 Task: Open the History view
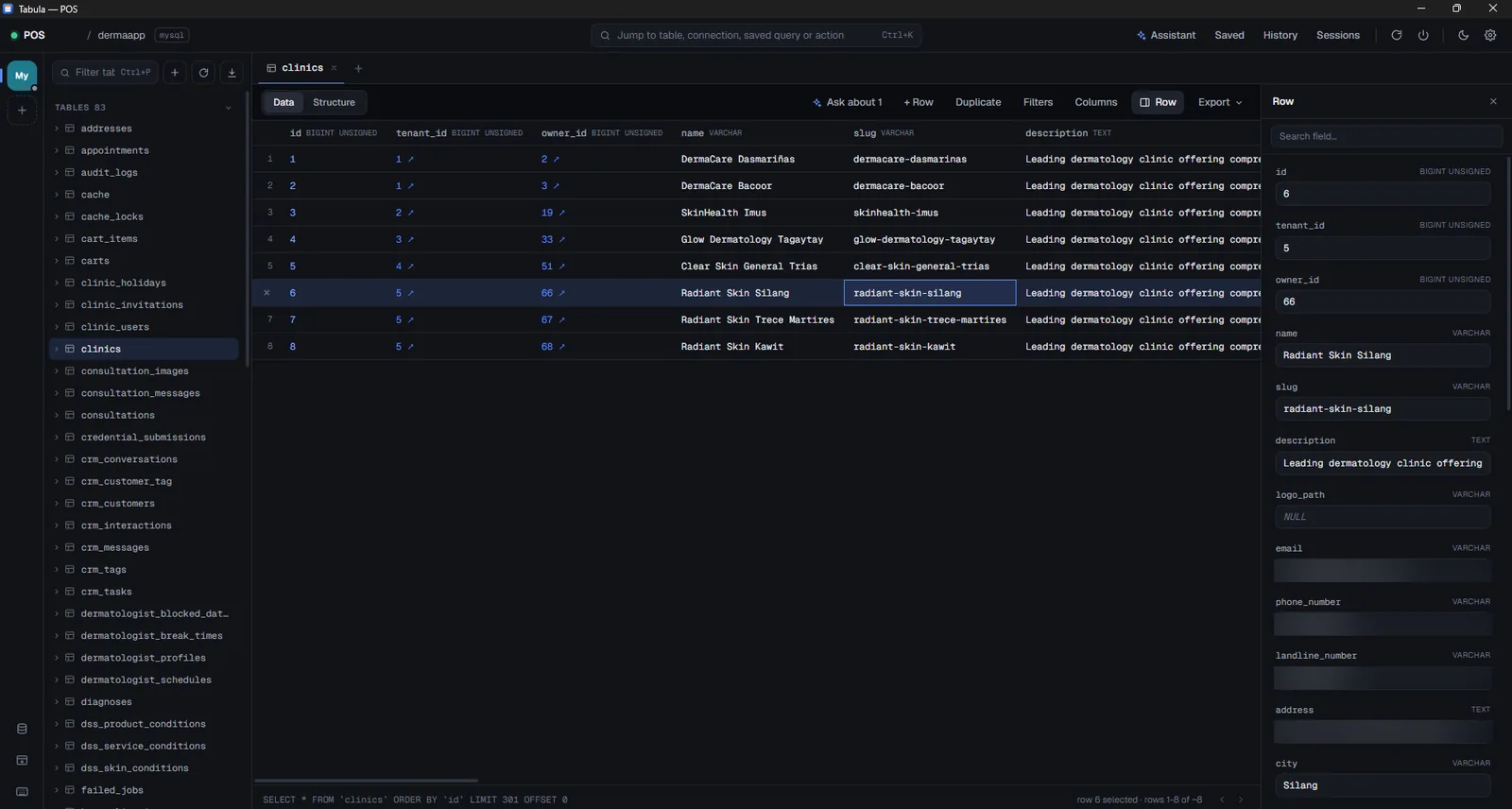[1280, 35]
